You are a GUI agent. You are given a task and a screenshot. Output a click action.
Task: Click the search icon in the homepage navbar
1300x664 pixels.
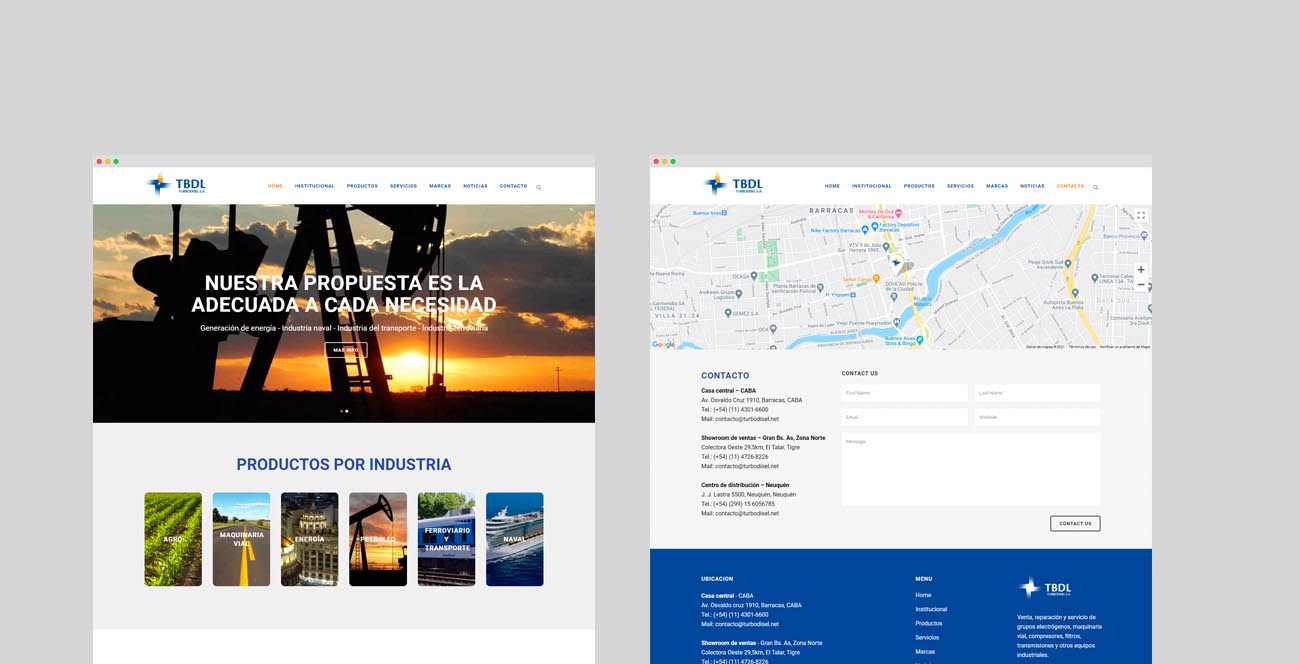(x=539, y=187)
